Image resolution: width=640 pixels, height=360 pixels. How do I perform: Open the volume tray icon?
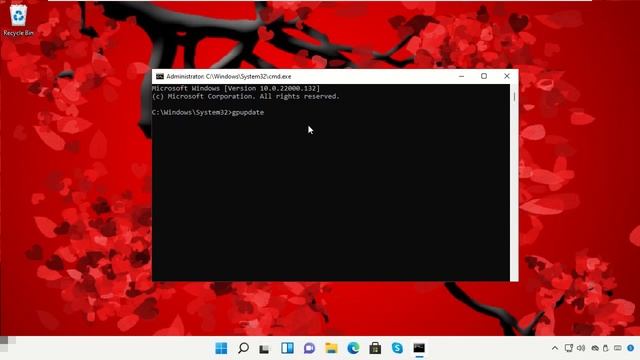click(x=581, y=348)
